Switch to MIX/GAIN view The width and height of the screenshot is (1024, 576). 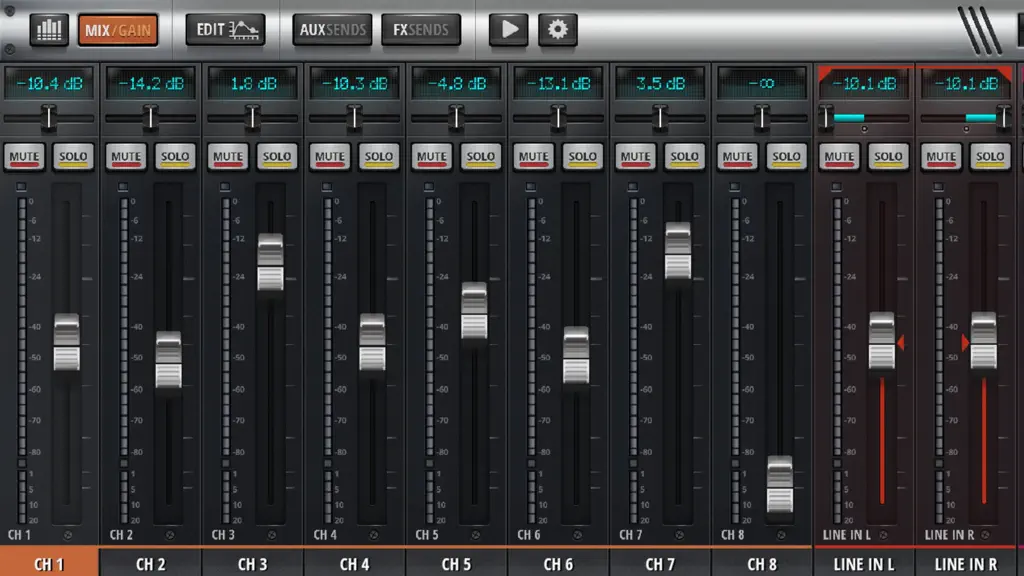click(x=118, y=30)
